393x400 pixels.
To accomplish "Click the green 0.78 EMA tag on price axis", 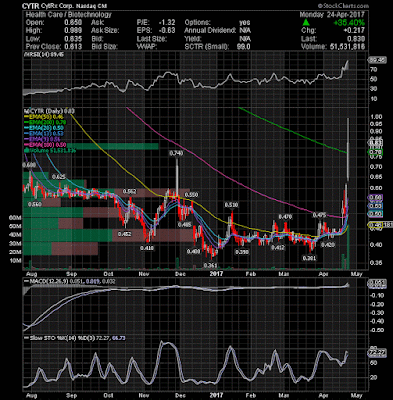I will [x=376, y=152].
